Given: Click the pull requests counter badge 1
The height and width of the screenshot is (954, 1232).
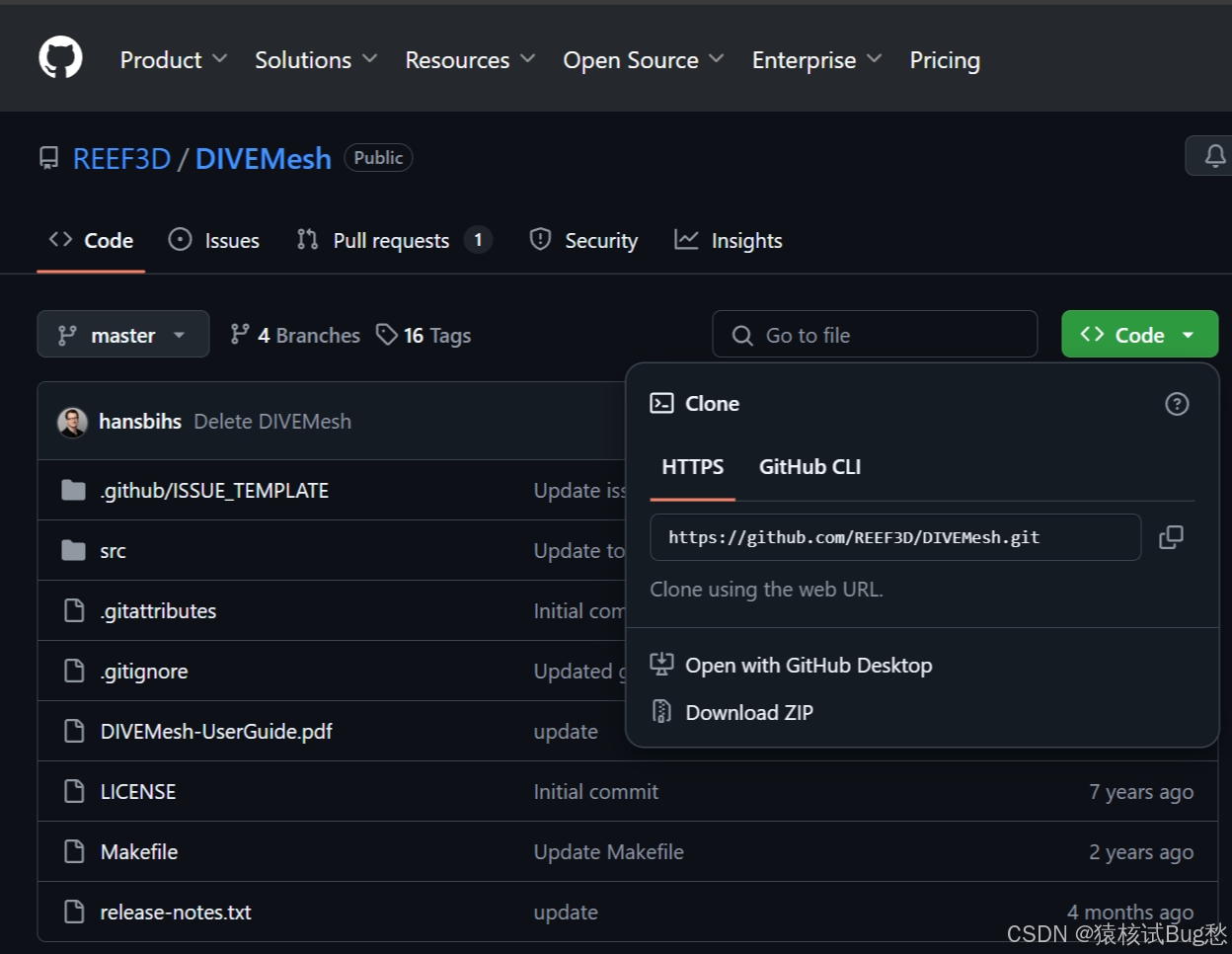Looking at the screenshot, I should 478,239.
